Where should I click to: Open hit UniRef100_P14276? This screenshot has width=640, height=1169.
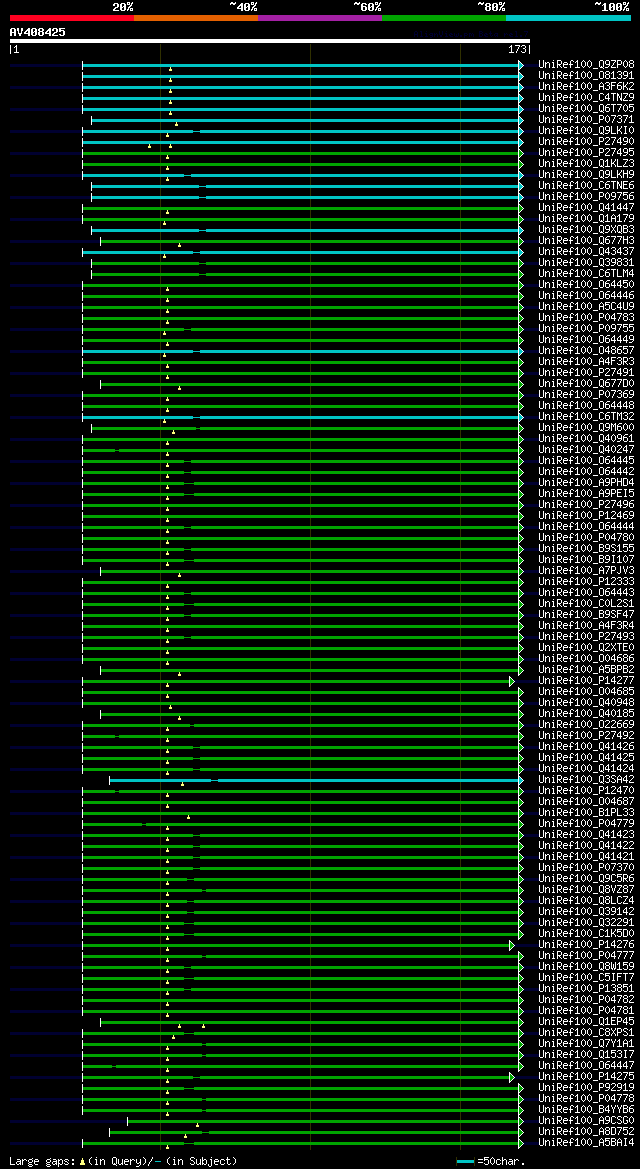586,945
